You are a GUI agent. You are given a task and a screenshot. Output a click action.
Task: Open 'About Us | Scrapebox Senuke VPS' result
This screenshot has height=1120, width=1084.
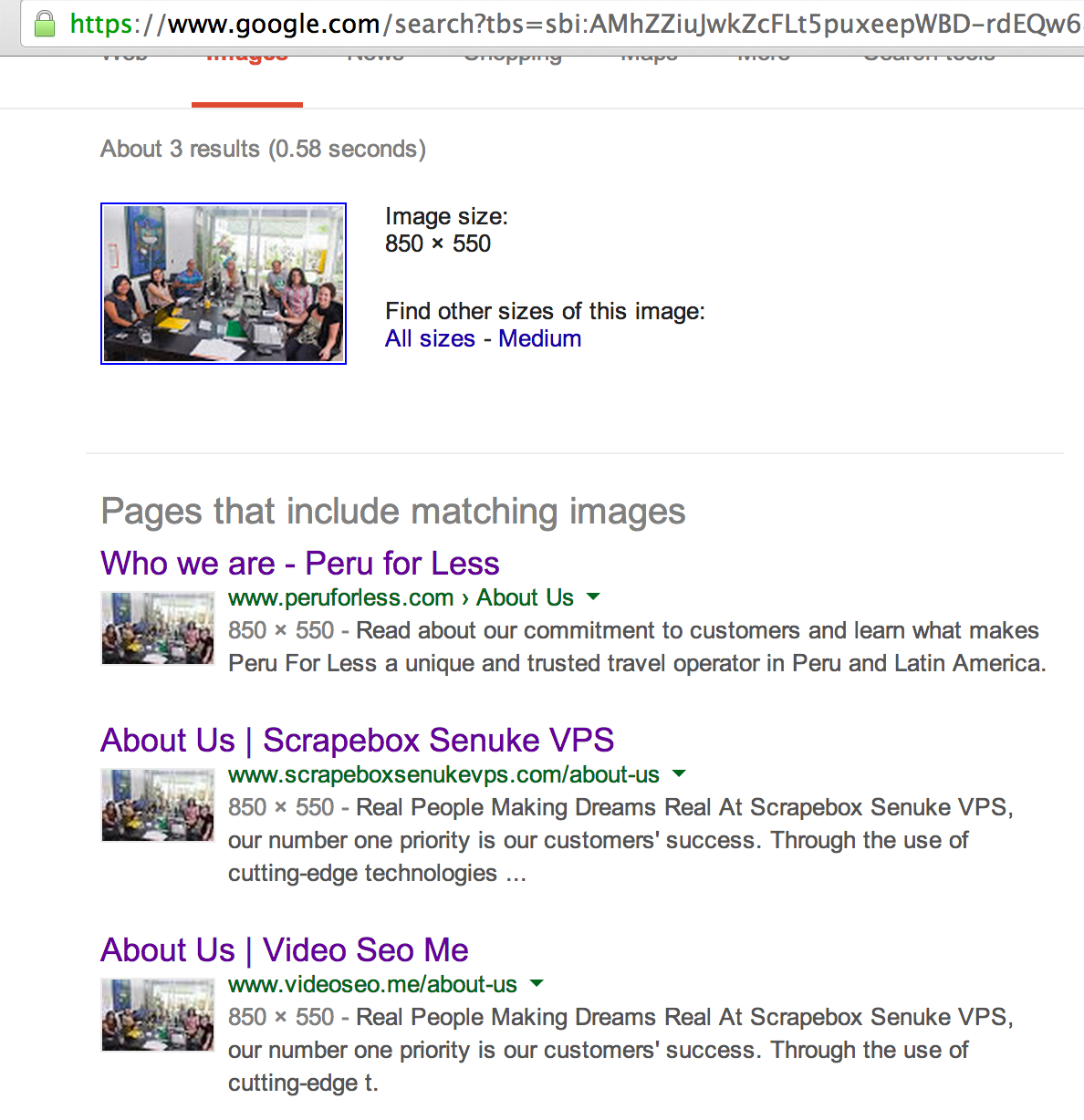coord(357,740)
